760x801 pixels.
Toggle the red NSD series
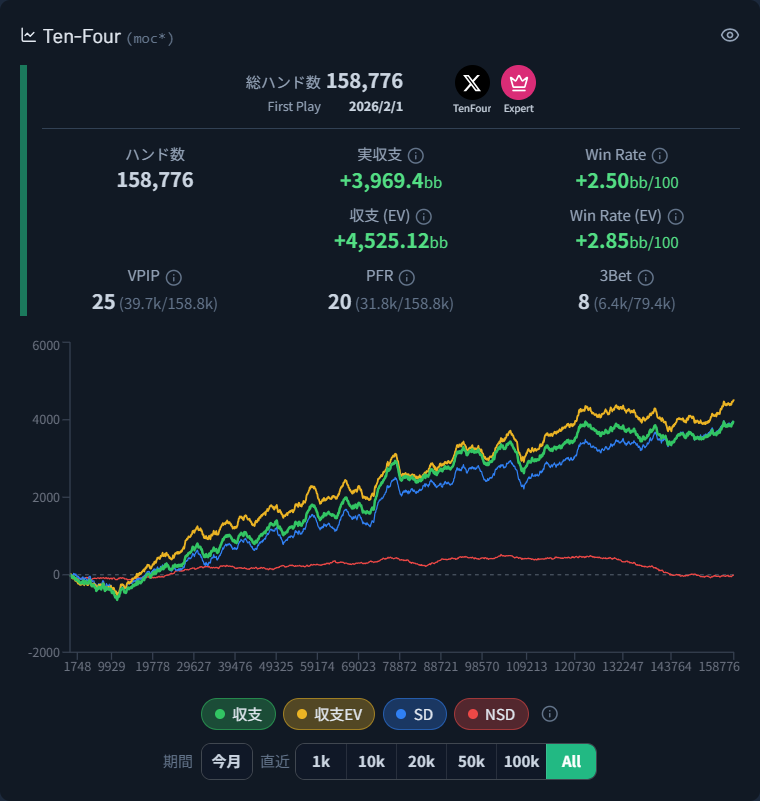click(x=491, y=714)
